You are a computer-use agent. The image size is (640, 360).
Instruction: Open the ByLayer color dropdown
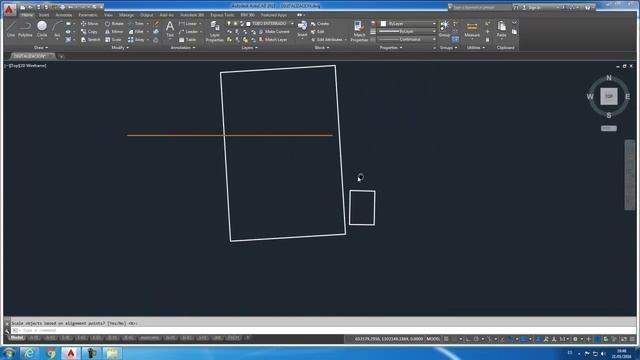[x=408, y=24]
